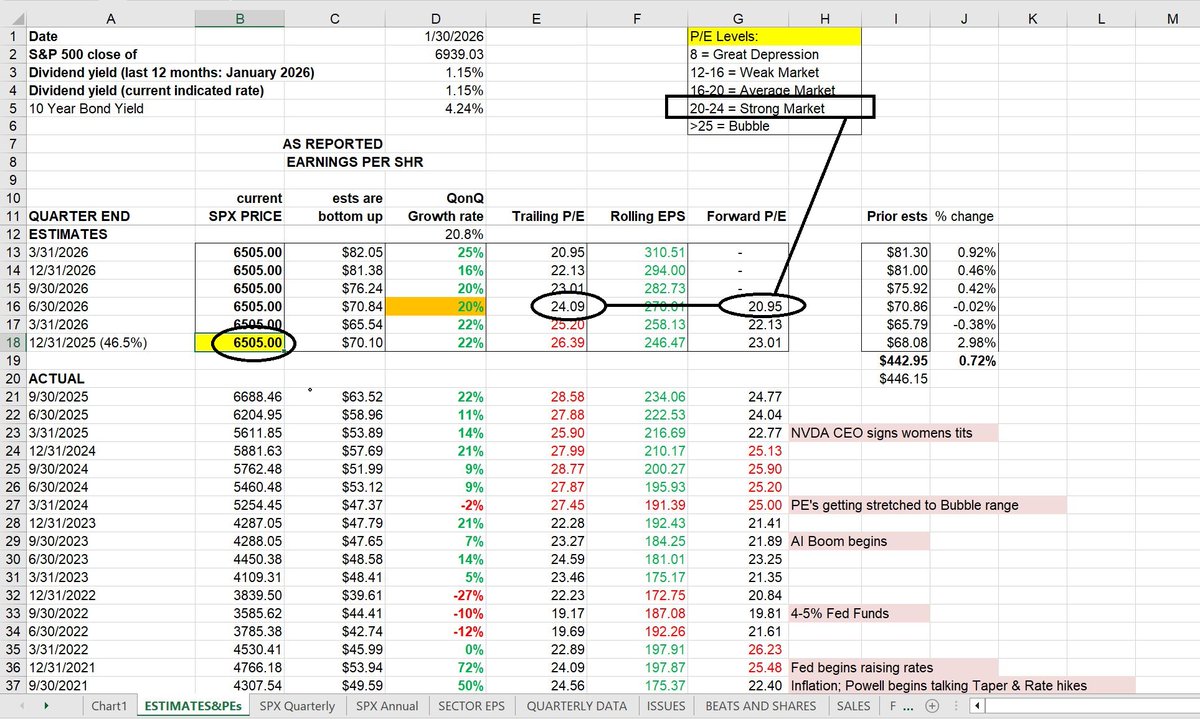Click the $82.05 estimate cell
This screenshot has width=1200, height=719.
[x=335, y=253]
